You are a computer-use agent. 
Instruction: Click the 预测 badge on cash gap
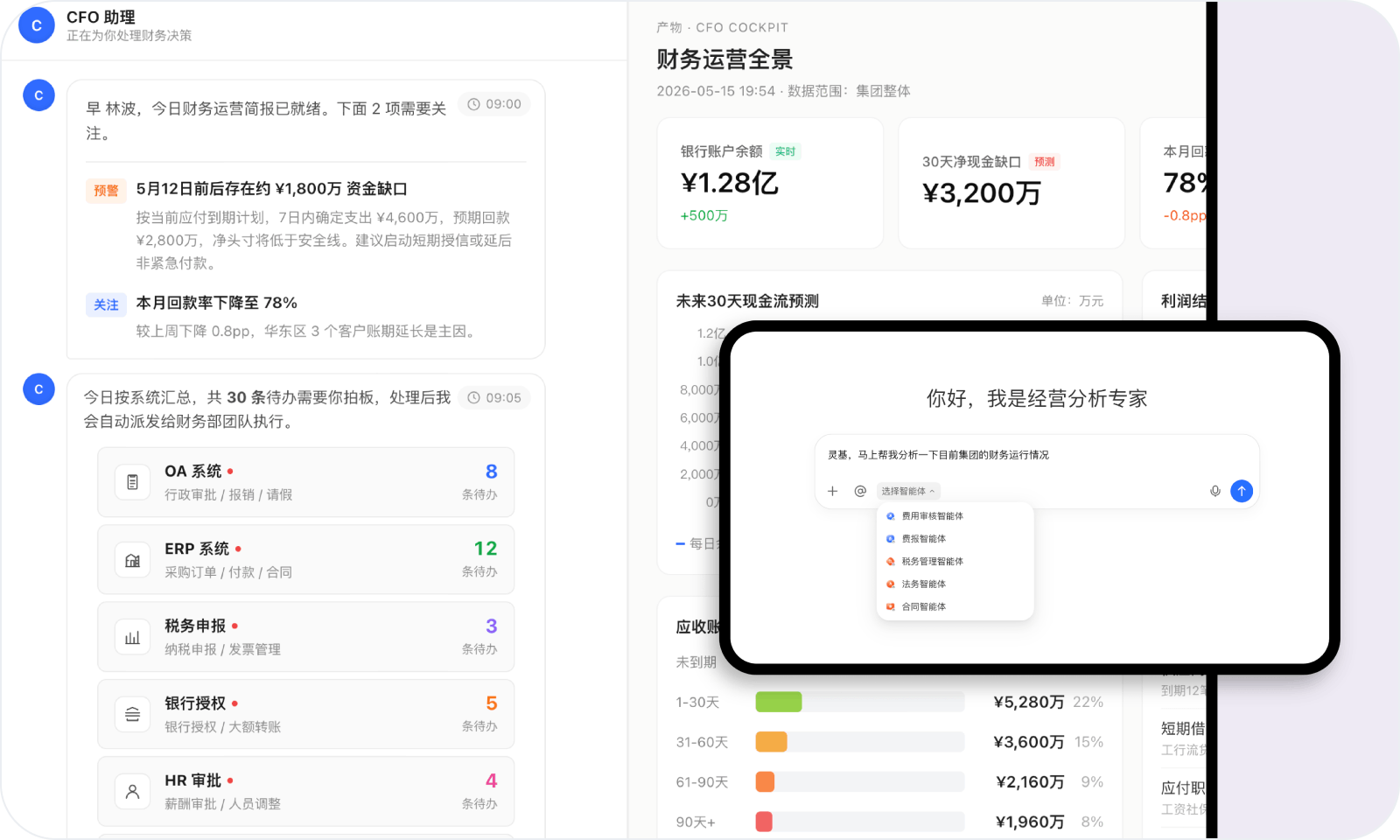tap(1045, 162)
